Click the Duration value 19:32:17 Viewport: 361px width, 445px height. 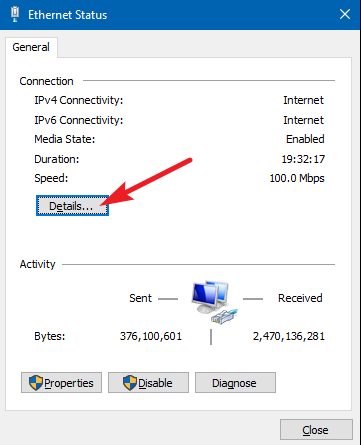point(303,159)
